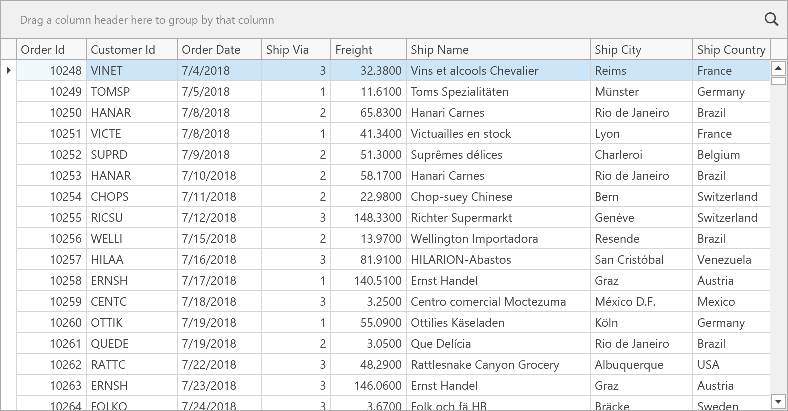The image size is (788, 411).
Task: Select freight cell 140.5100
Action: pos(368,281)
